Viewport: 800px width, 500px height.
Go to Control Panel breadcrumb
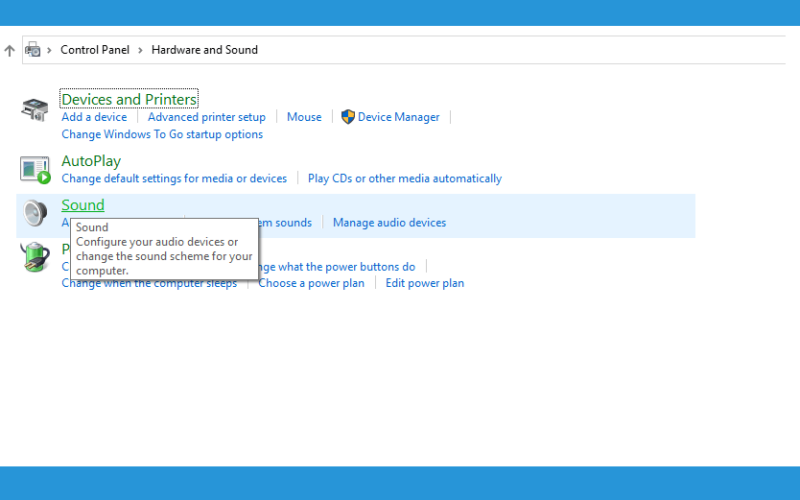click(x=95, y=49)
